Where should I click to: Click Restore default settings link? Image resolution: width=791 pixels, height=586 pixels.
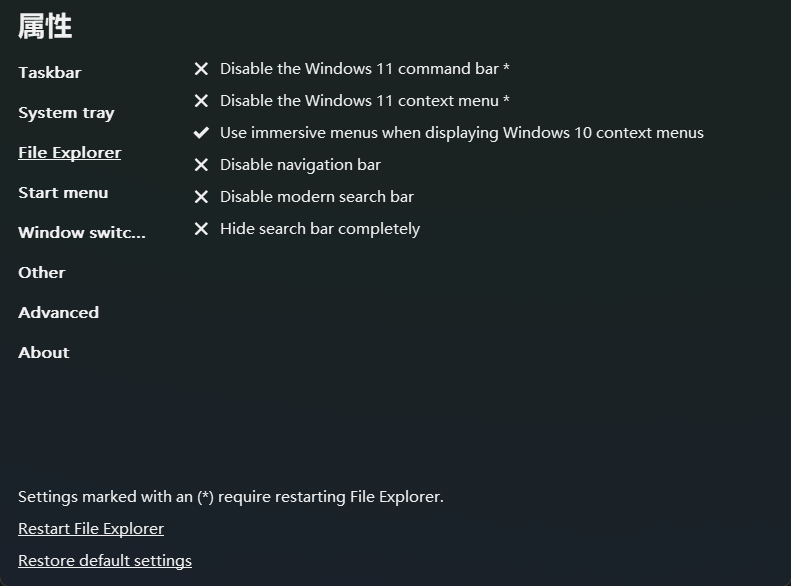105,561
